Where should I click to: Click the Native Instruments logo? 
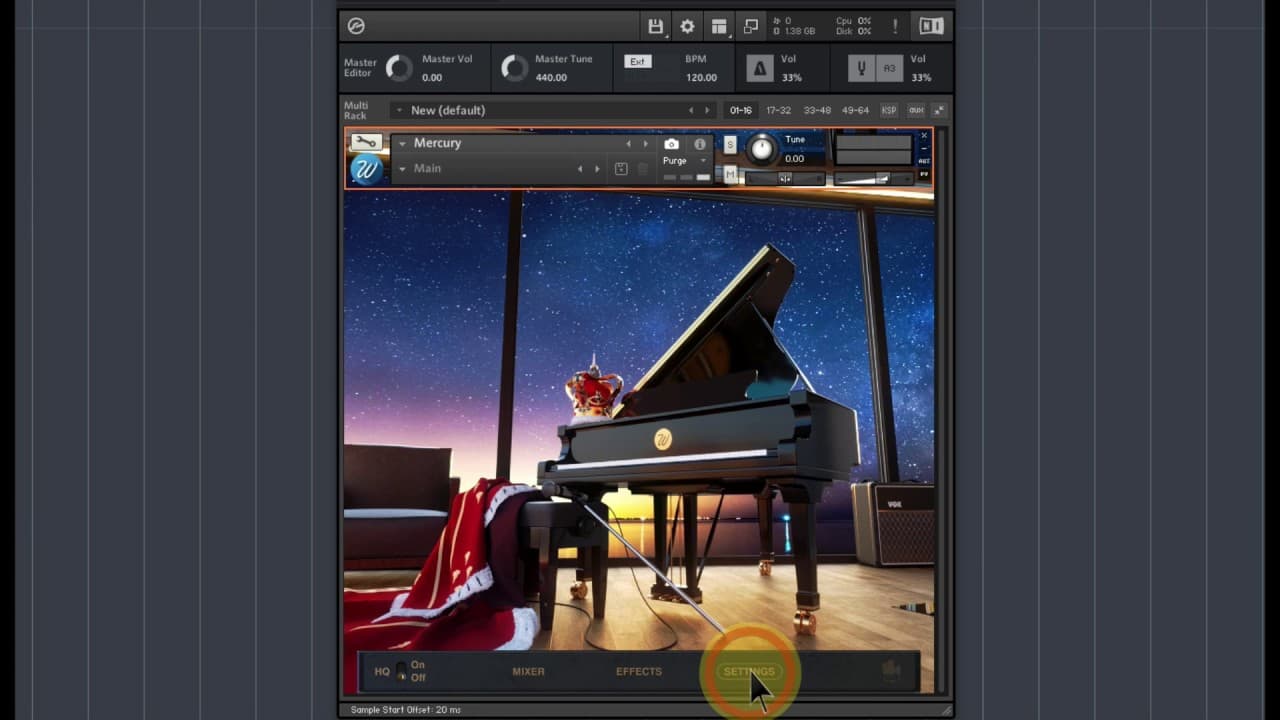pos(931,27)
